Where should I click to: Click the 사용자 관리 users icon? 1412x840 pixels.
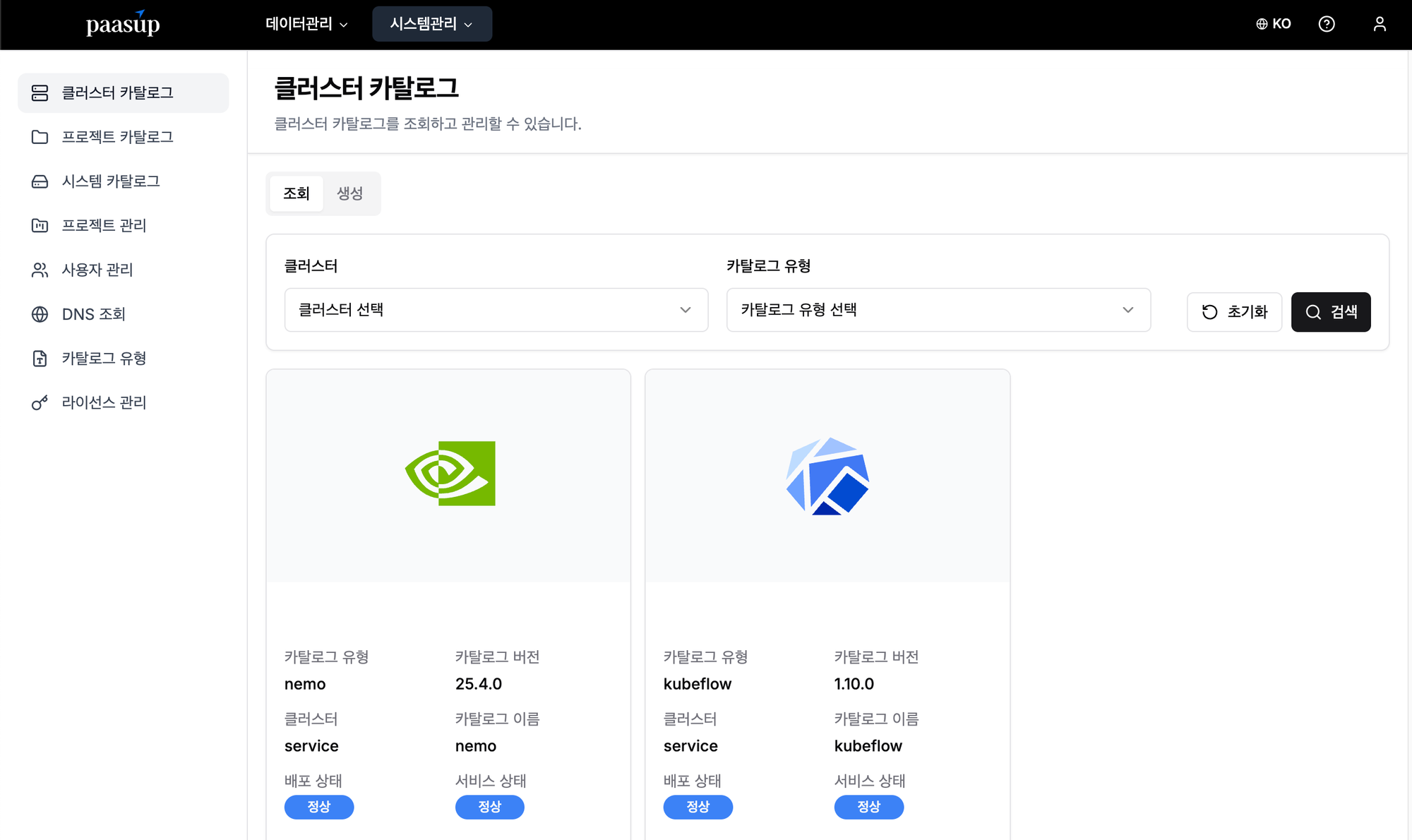[x=40, y=270]
